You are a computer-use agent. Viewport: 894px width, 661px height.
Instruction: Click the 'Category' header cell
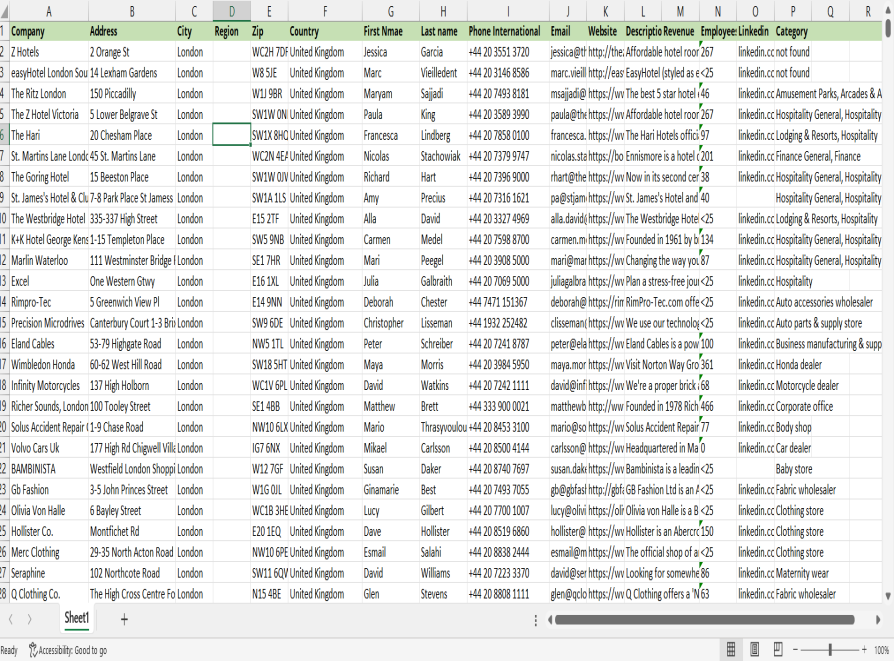point(793,31)
